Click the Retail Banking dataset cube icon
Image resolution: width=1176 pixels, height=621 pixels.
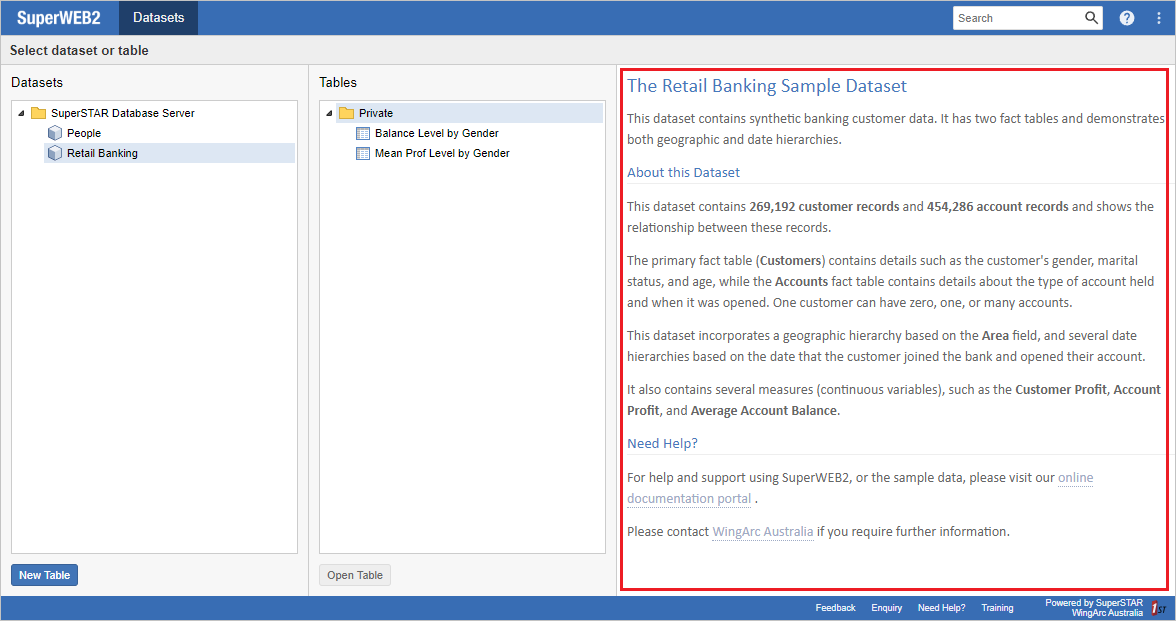coord(55,152)
